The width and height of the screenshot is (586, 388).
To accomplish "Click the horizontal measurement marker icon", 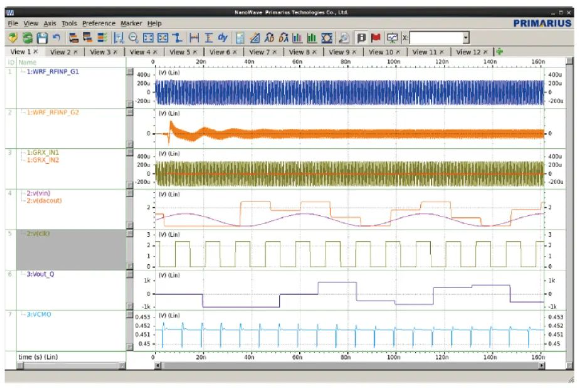I will [194, 37].
